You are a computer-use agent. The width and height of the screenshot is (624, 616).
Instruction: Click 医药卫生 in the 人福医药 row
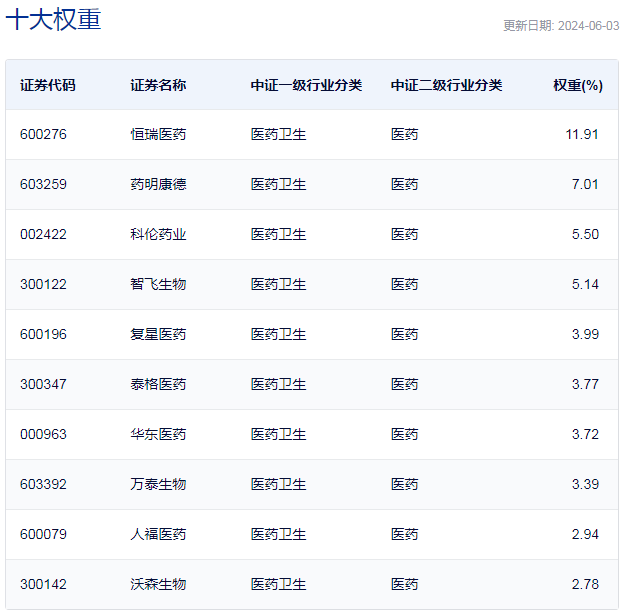tap(278, 534)
